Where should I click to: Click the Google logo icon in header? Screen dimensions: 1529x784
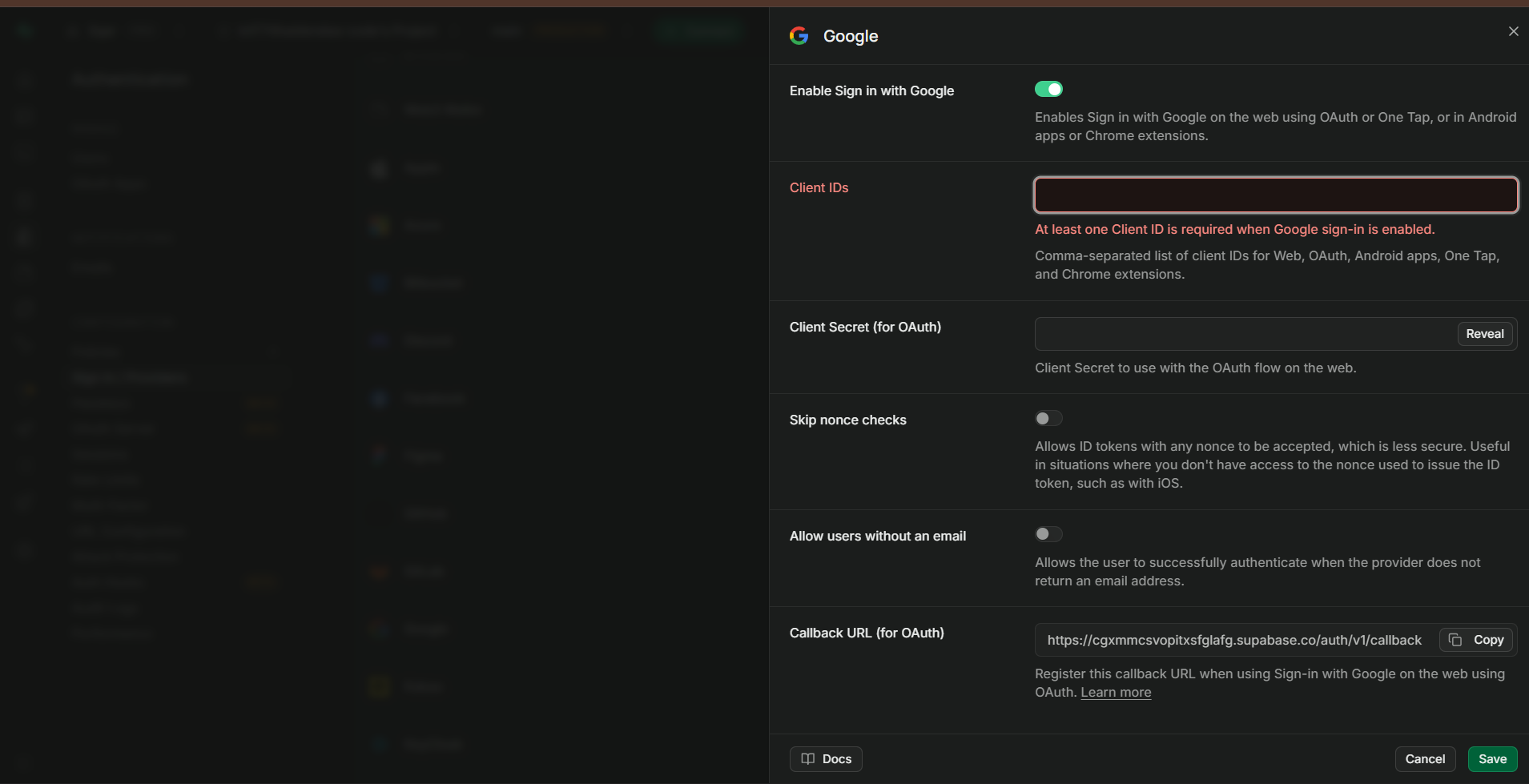click(x=799, y=35)
